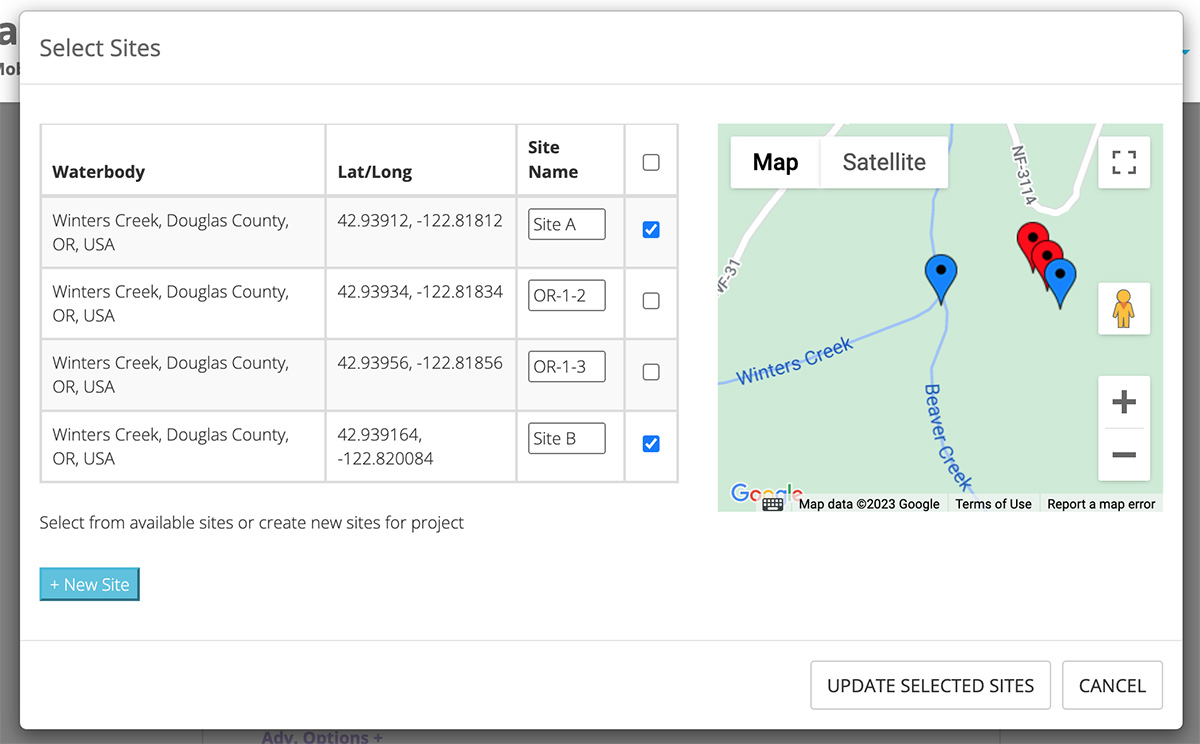Uncheck the Site A checkbox
The width and height of the screenshot is (1200, 744).
[651, 230]
